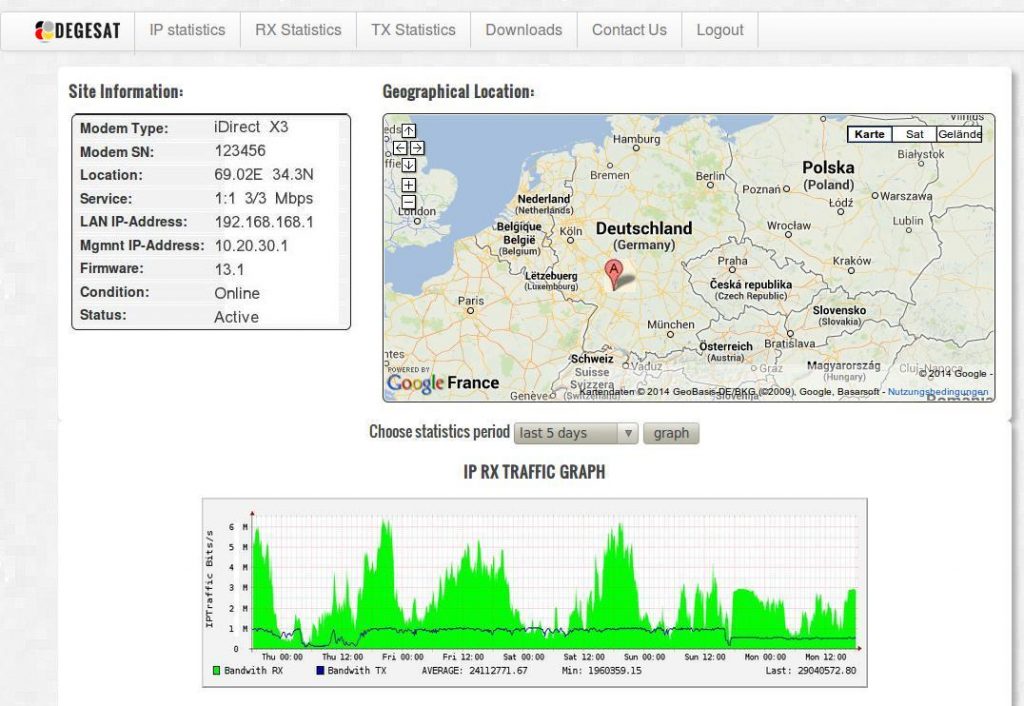Click the Polska label on the map
Viewport: 1024px width, 706px height.
pos(828,168)
